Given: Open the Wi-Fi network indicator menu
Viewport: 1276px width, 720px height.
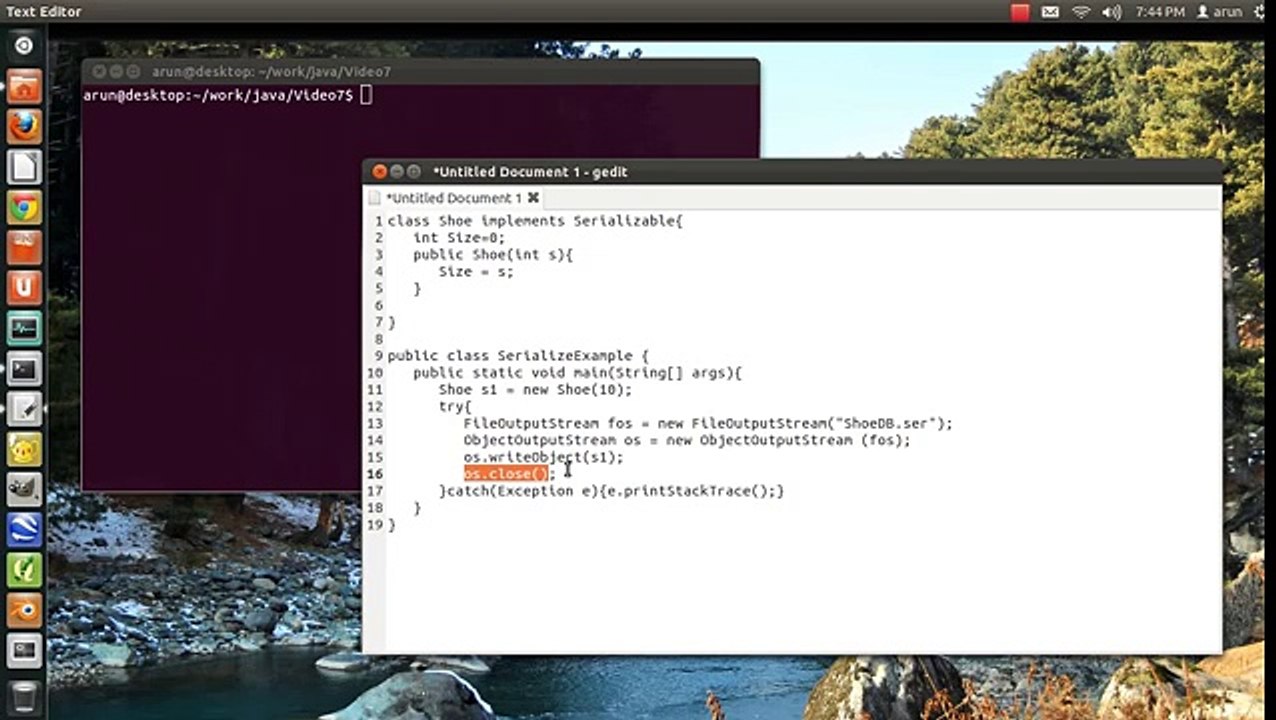Looking at the screenshot, I should pyautogui.click(x=1081, y=12).
